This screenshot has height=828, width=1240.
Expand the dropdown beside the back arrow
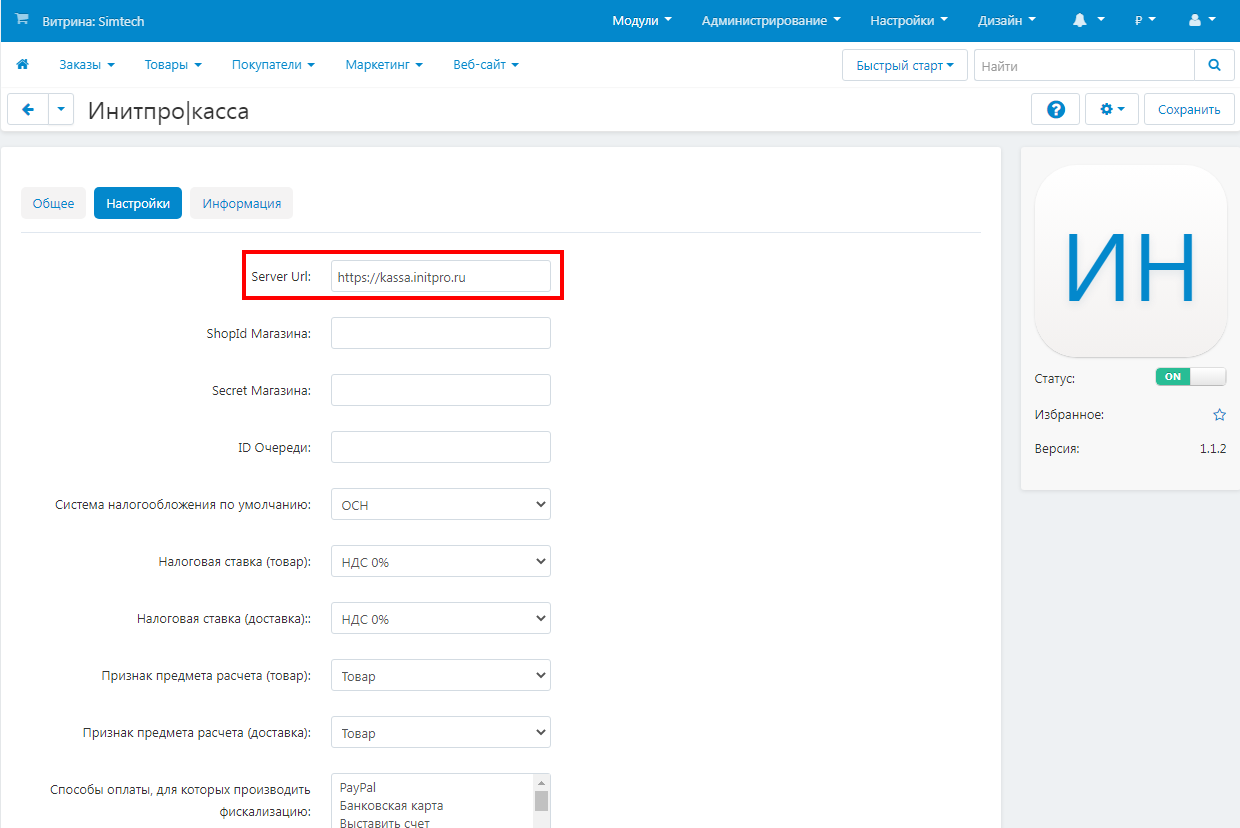click(x=61, y=110)
